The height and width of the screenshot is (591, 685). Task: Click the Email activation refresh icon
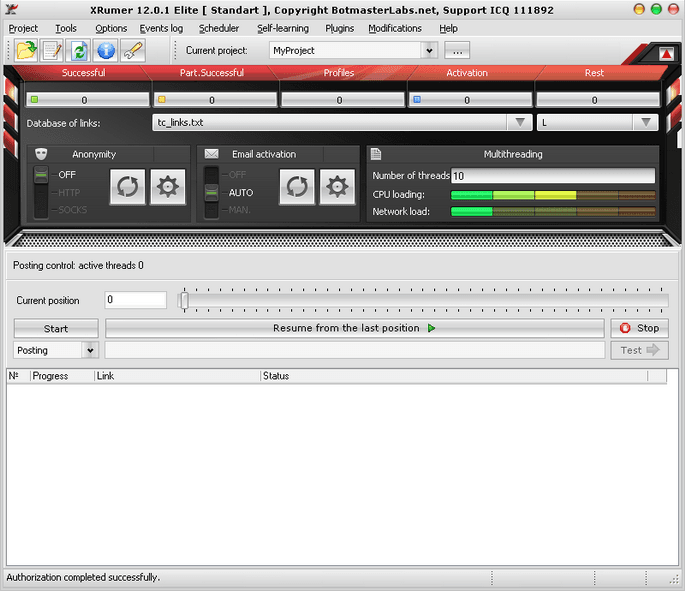coord(296,187)
